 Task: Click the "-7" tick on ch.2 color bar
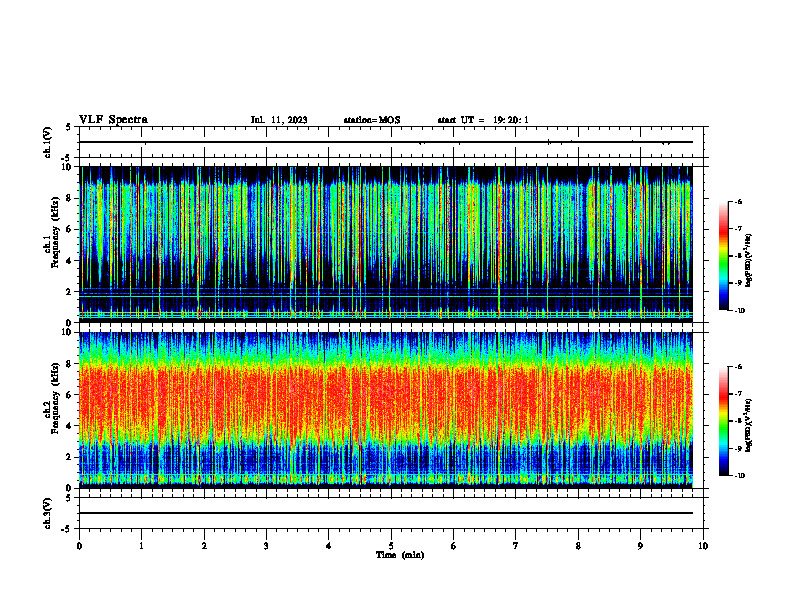tap(738, 394)
